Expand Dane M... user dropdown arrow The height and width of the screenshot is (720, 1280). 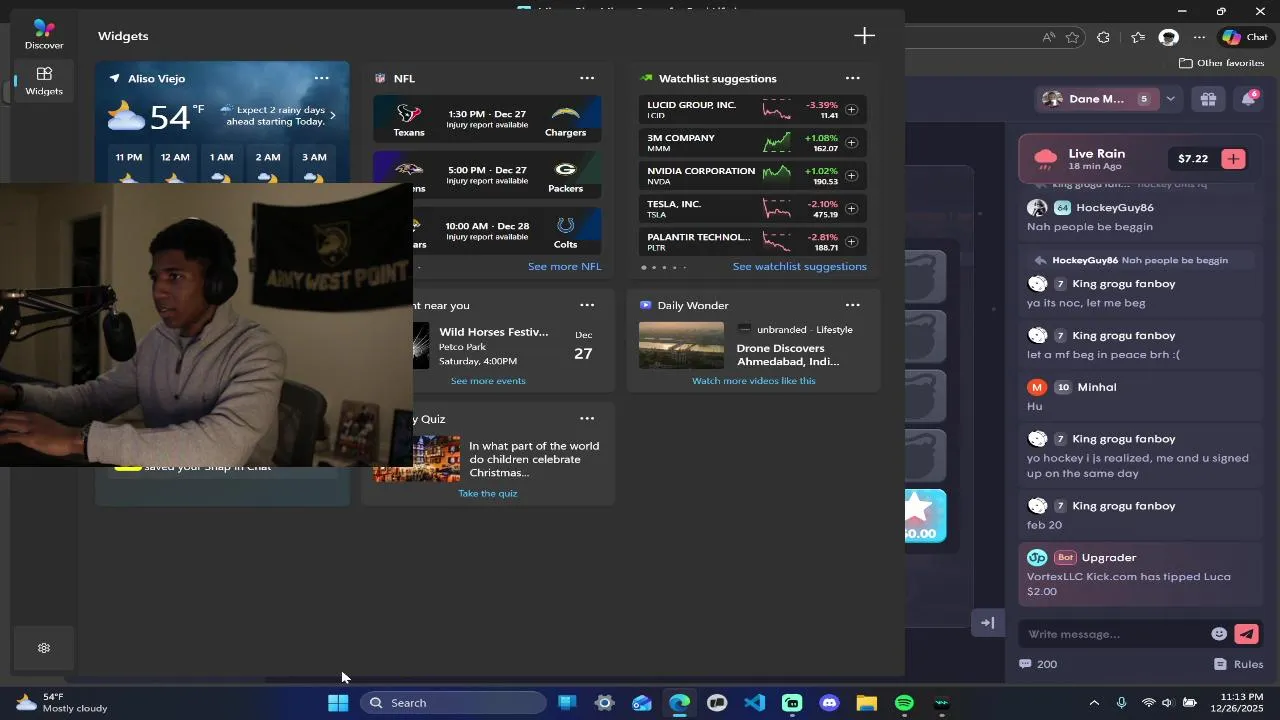tap(1170, 99)
